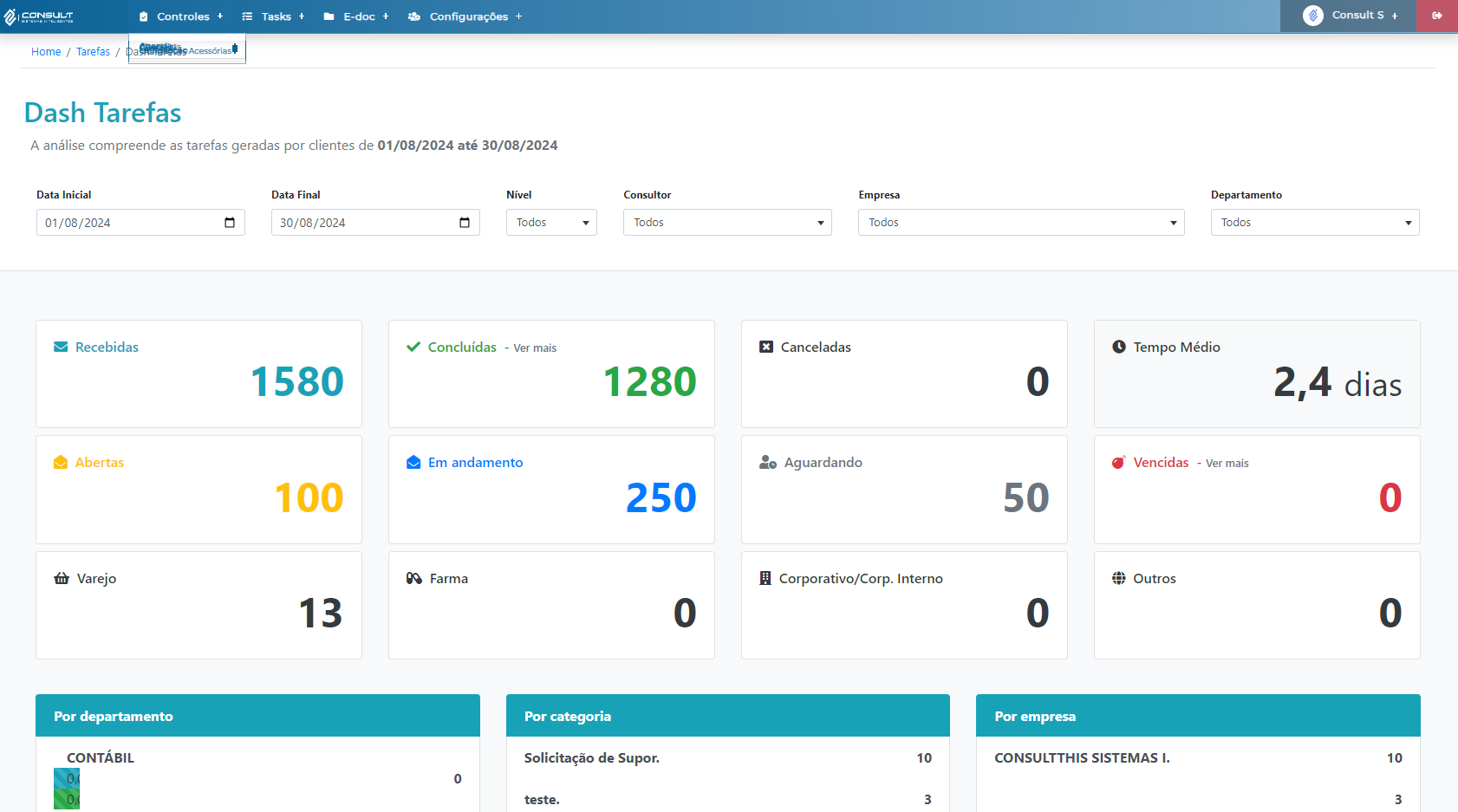Click the Concluídas value 1280

click(x=650, y=382)
